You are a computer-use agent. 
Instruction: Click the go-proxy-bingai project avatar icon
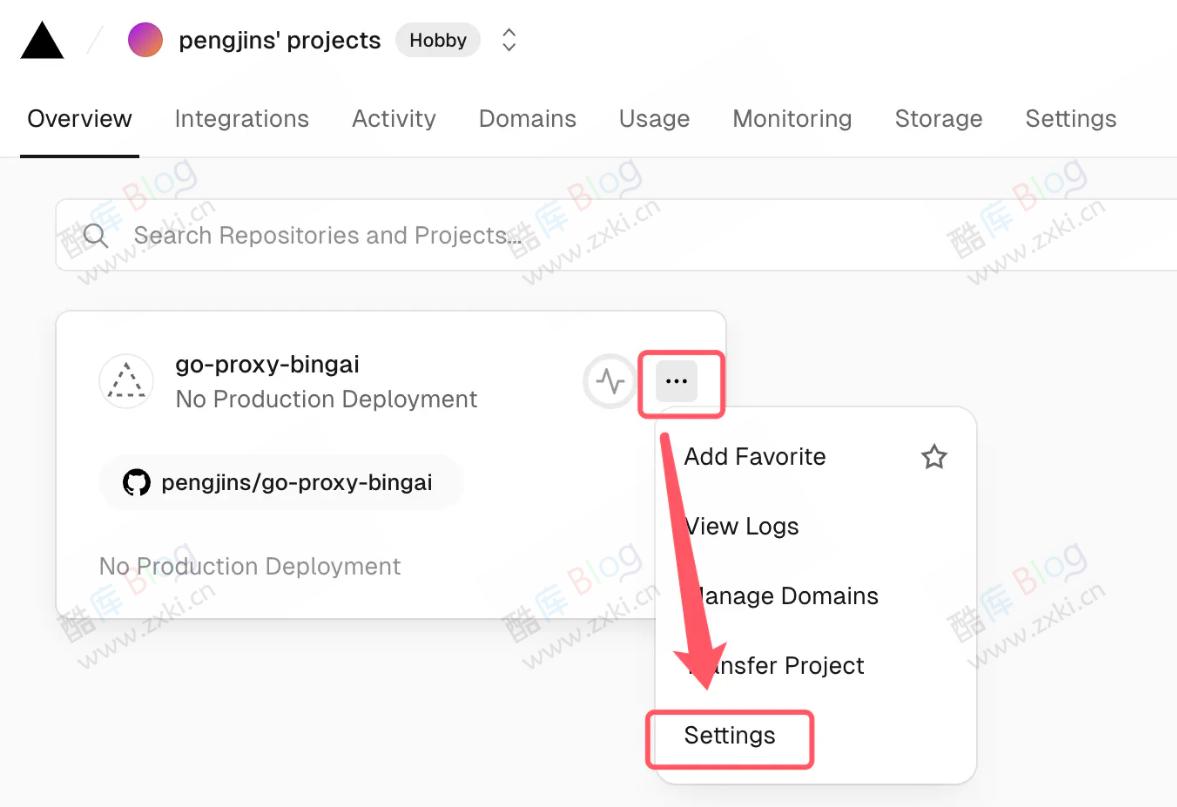[x=125, y=381]
